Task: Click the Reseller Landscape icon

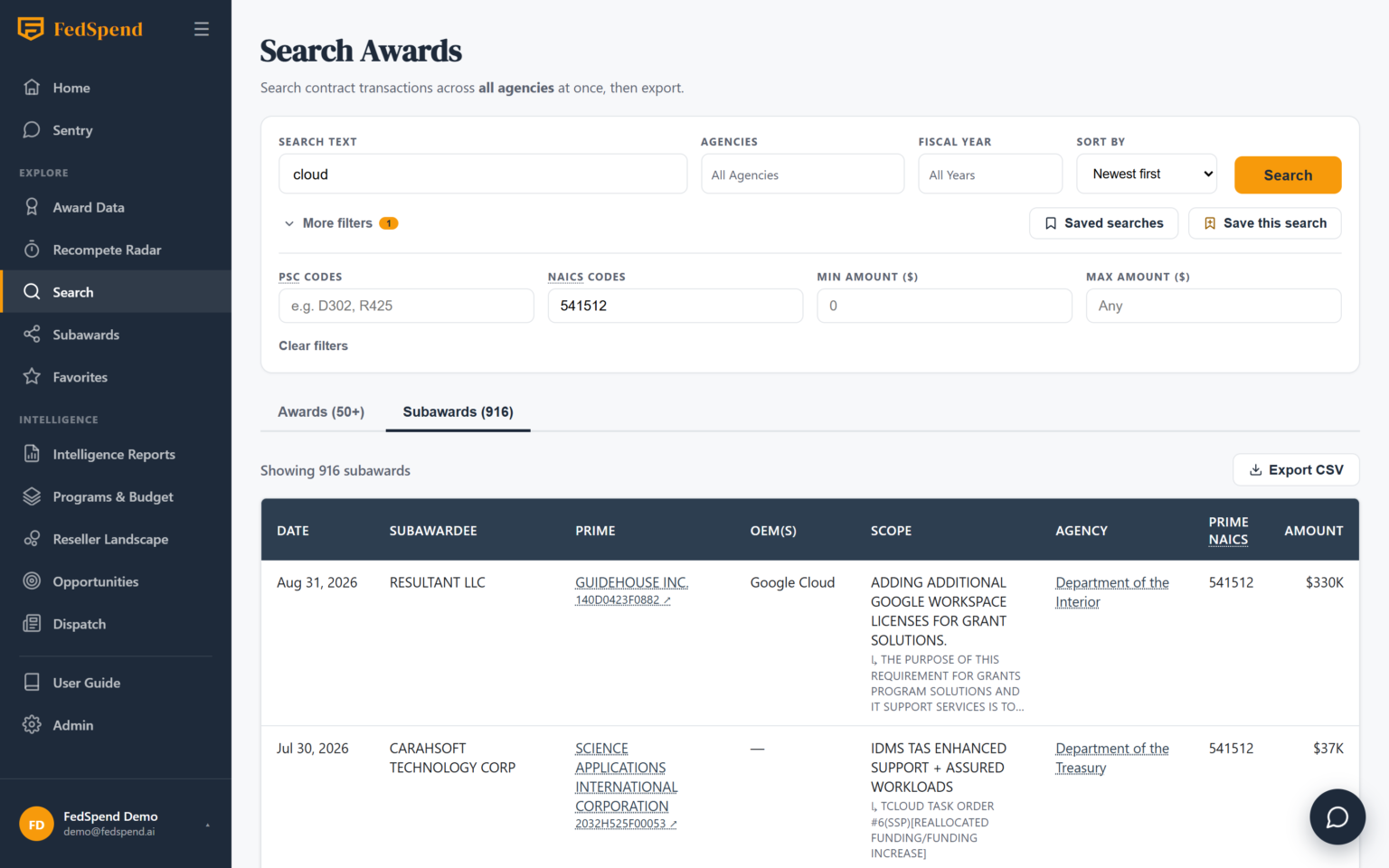Action: click(x=32, y=539)
